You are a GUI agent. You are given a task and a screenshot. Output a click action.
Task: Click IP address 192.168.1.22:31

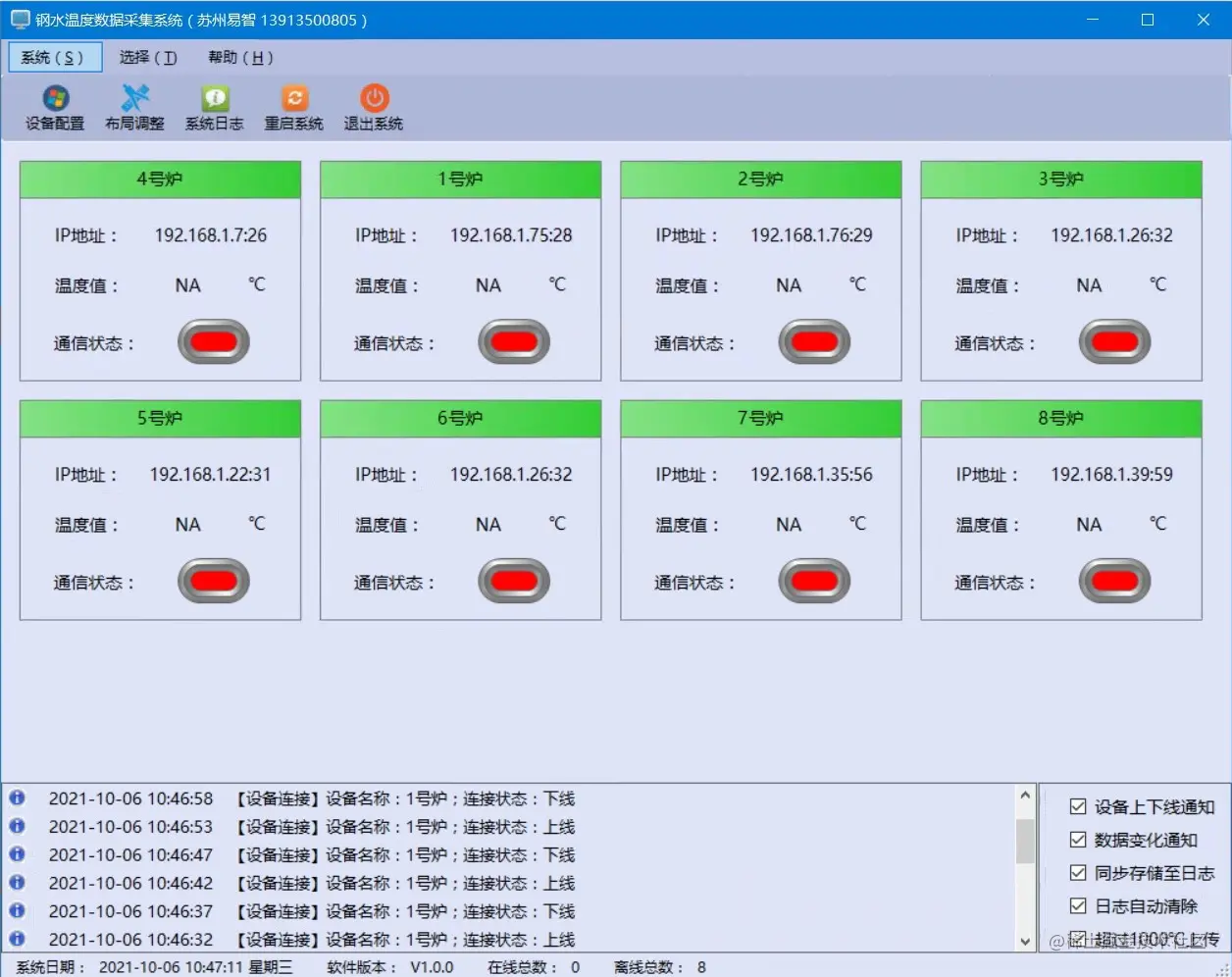(210, 475)
